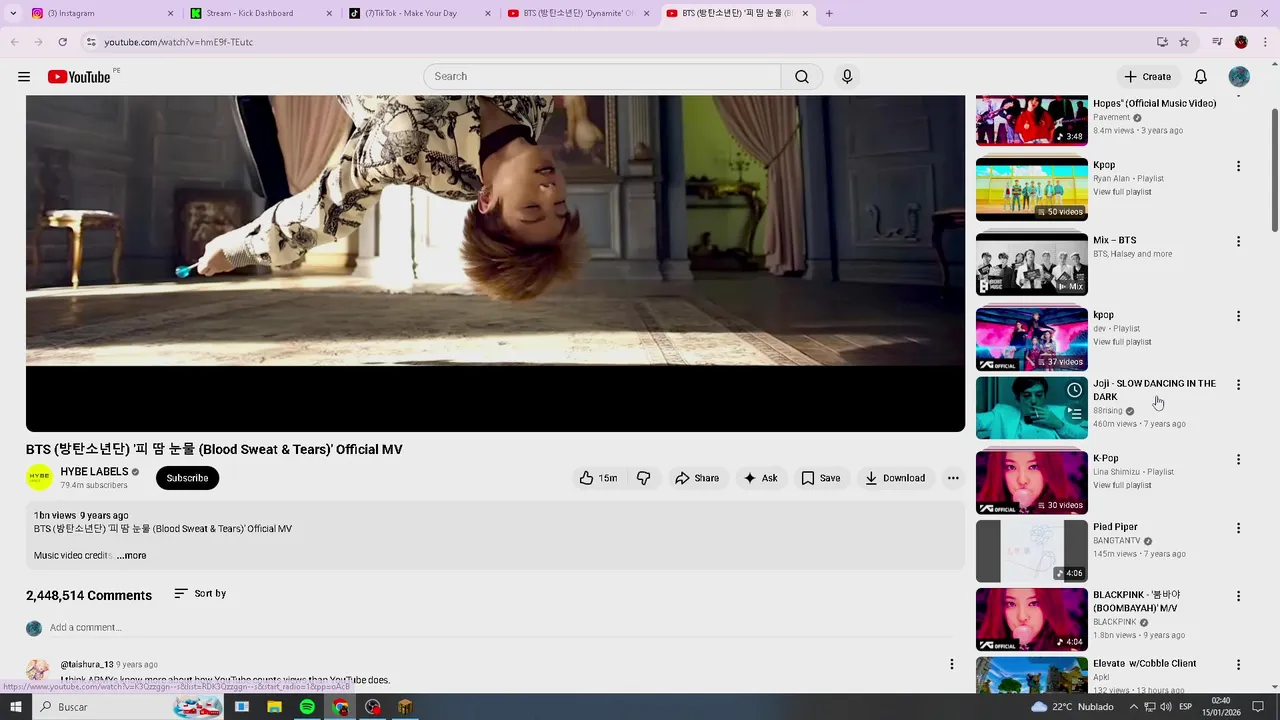View full playlist for Kpop by Ryan Alan
1280x720 pixels.
(x=1122, y=192)
